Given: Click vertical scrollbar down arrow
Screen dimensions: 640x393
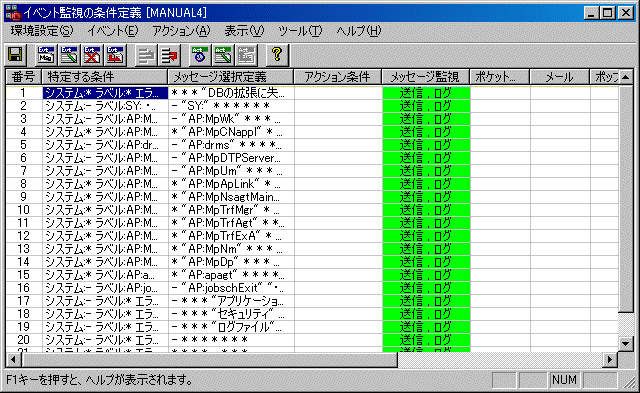Looking at the screenshot, I should [626, 344].
